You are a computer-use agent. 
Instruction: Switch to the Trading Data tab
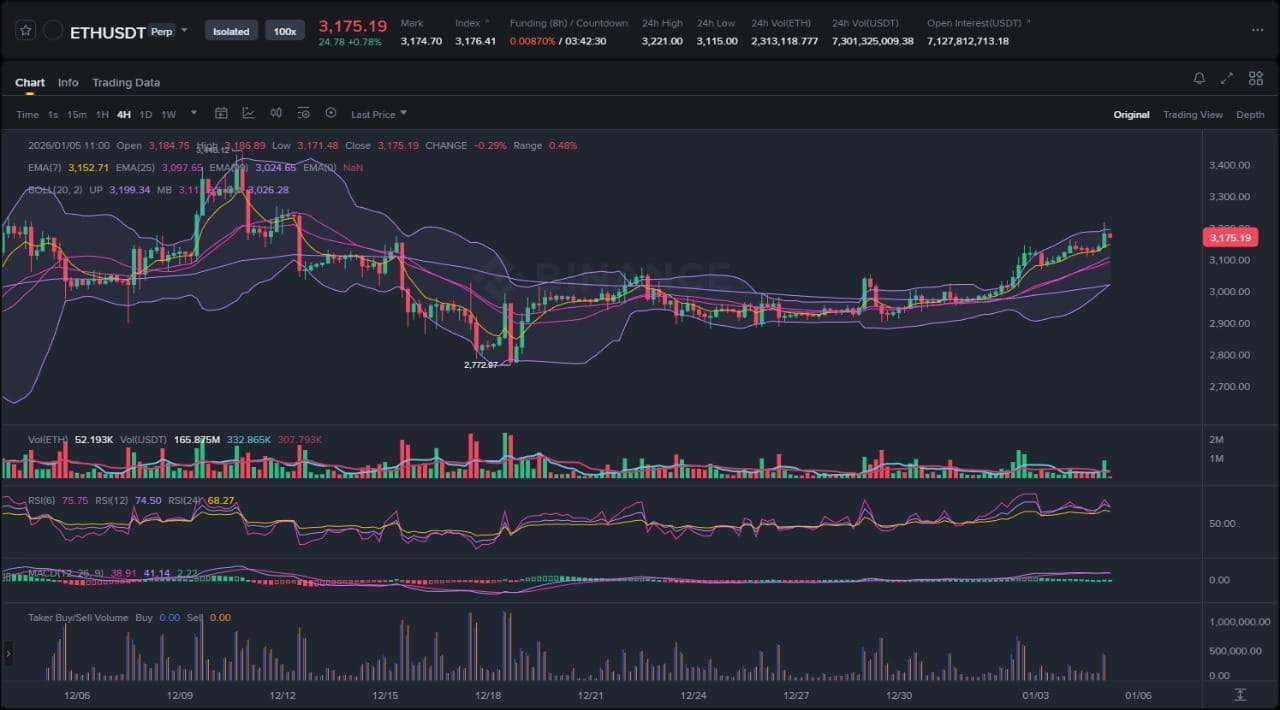point(126,83)
